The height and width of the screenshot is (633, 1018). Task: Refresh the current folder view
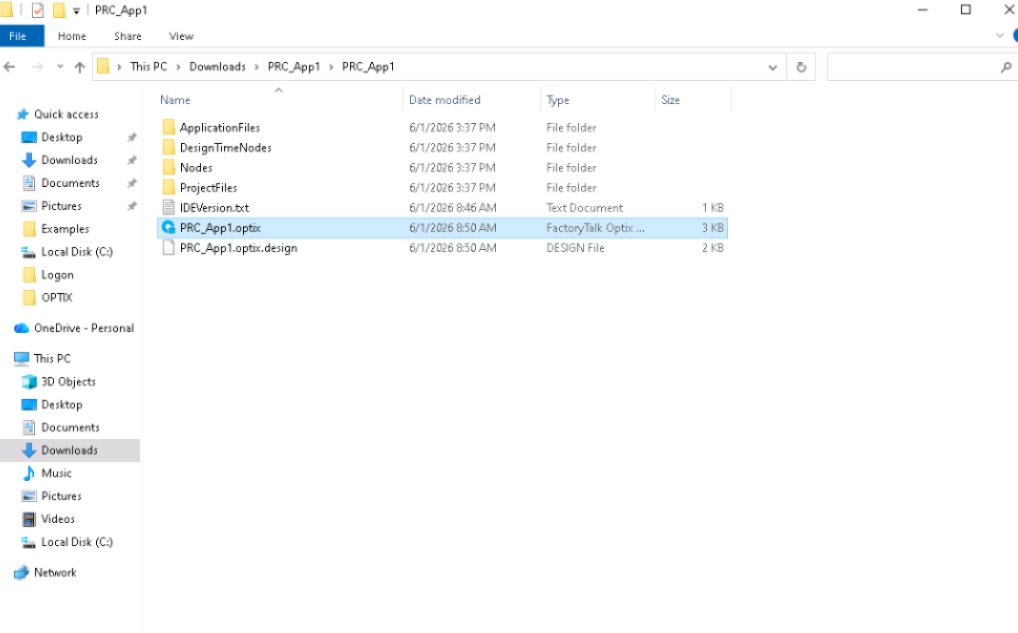point(801,67)
